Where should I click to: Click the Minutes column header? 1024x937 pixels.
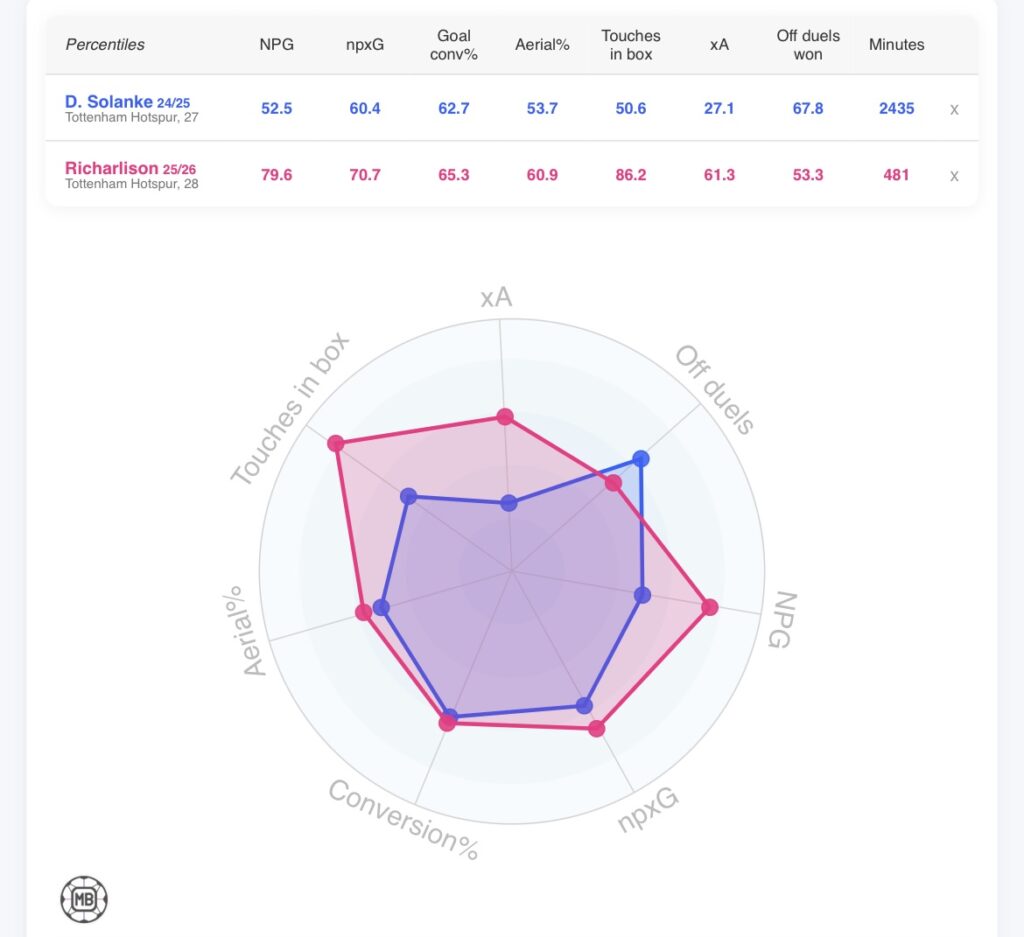tap(896, 45)
